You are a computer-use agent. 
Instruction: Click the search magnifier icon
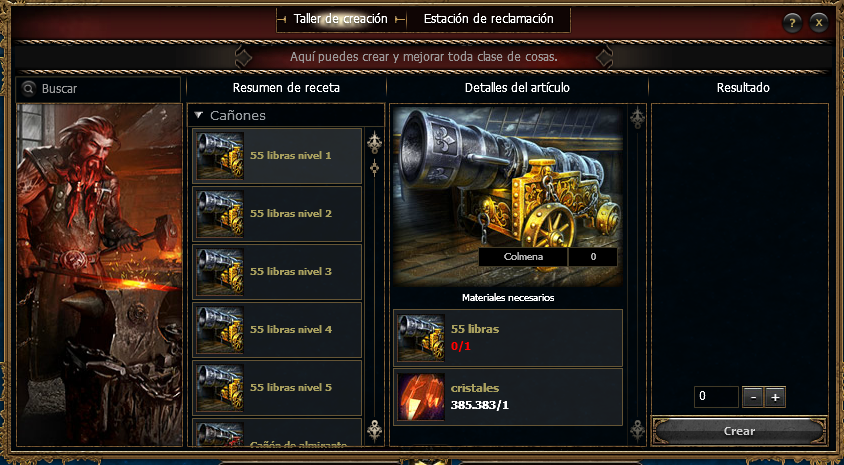coord(29,89)
